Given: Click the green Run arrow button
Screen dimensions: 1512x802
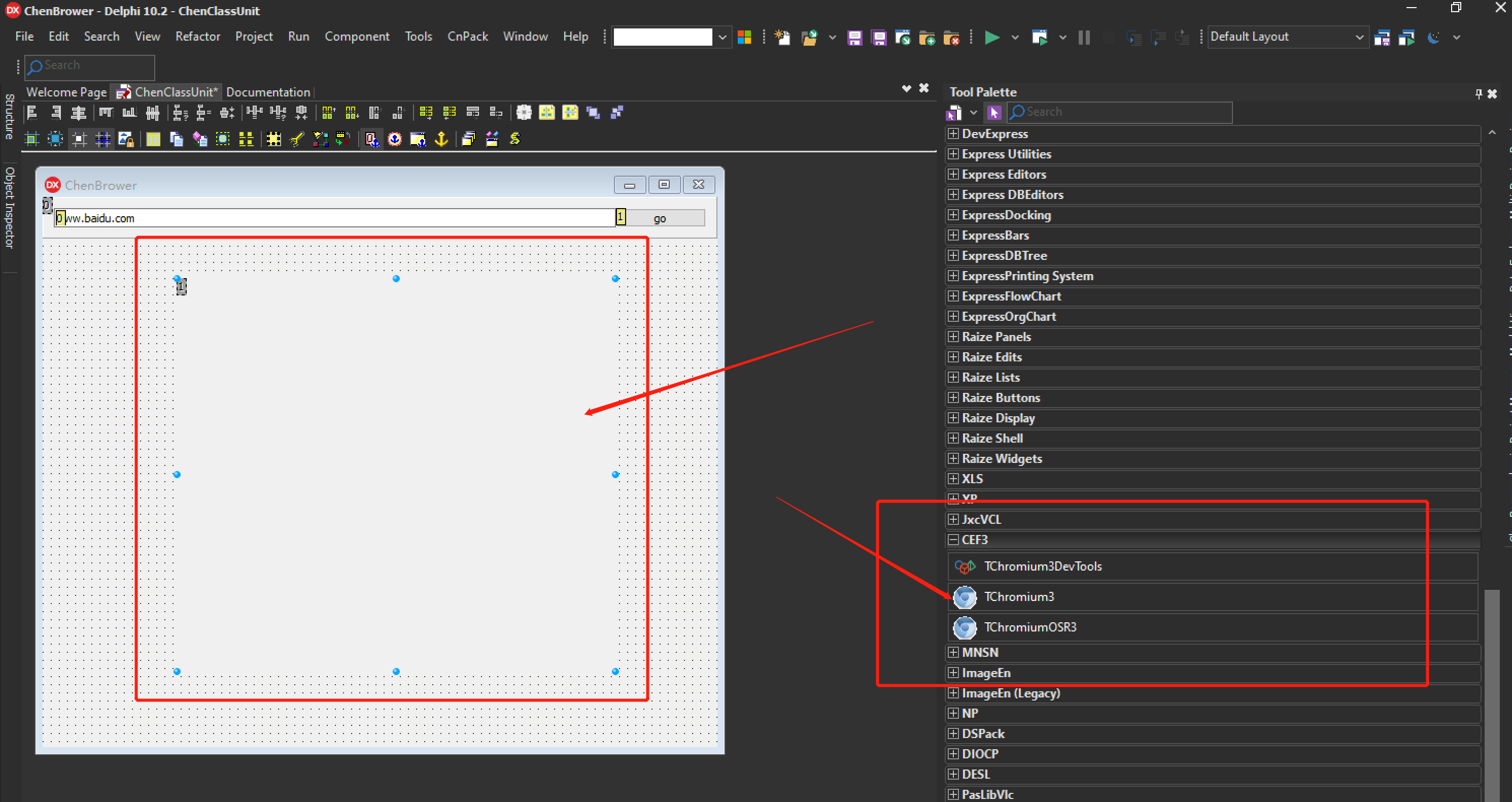Looking at the screenshot, I should 991,38.
